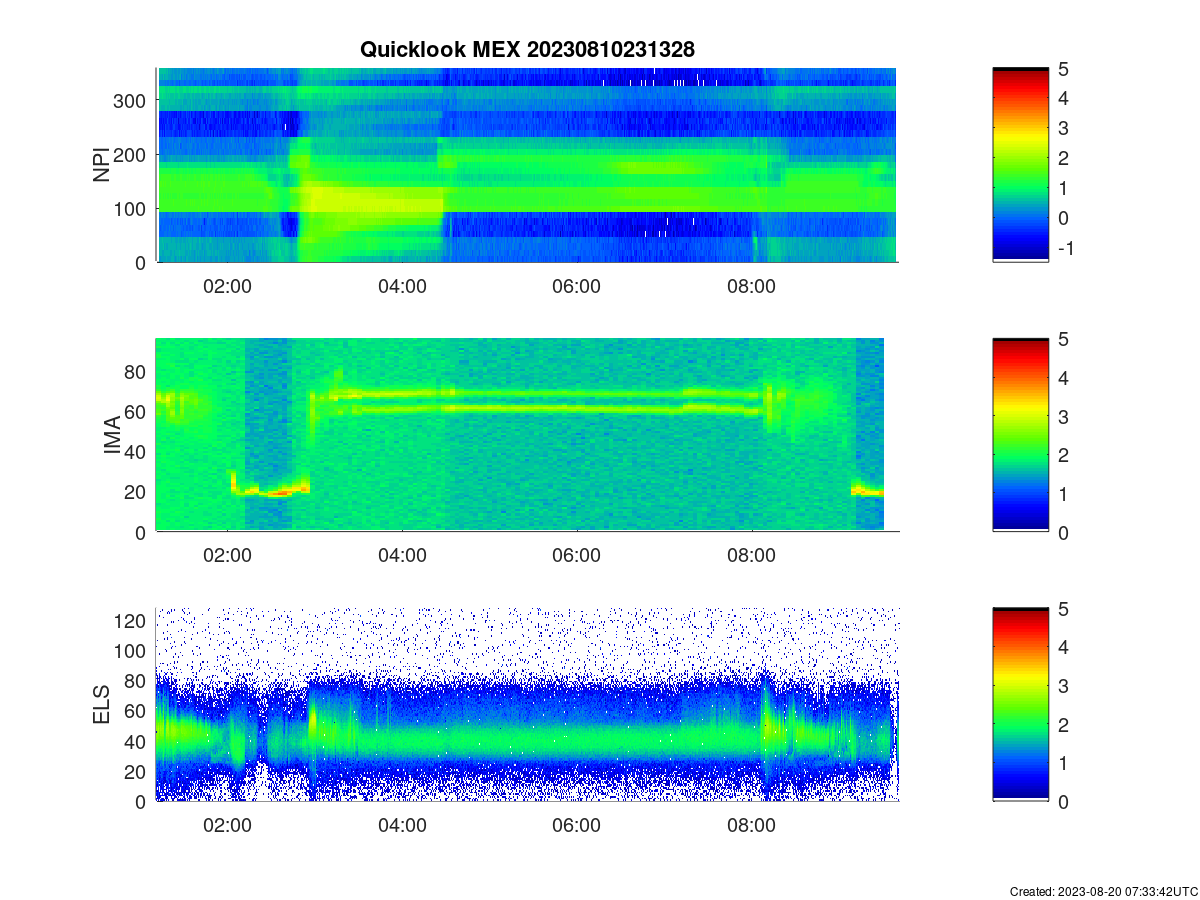Image resolution: width=1200 pixels, height=900 pixels.
Task: Click inside the IMA spectrogram panel
Action: (x=527, y=435)
